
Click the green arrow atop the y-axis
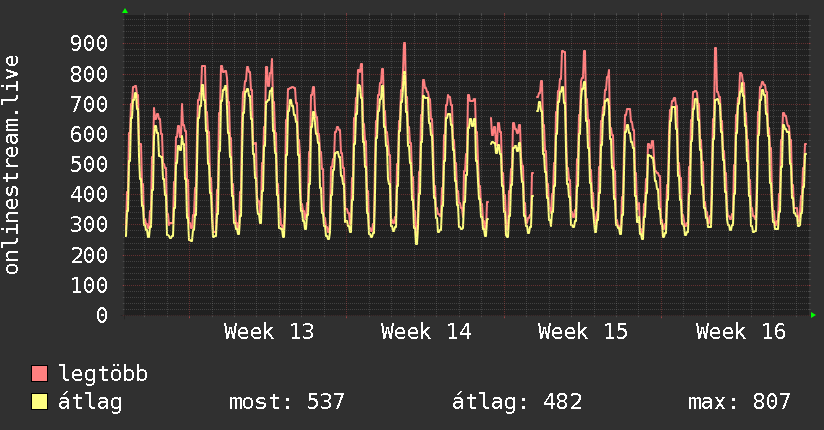point(125,11)
